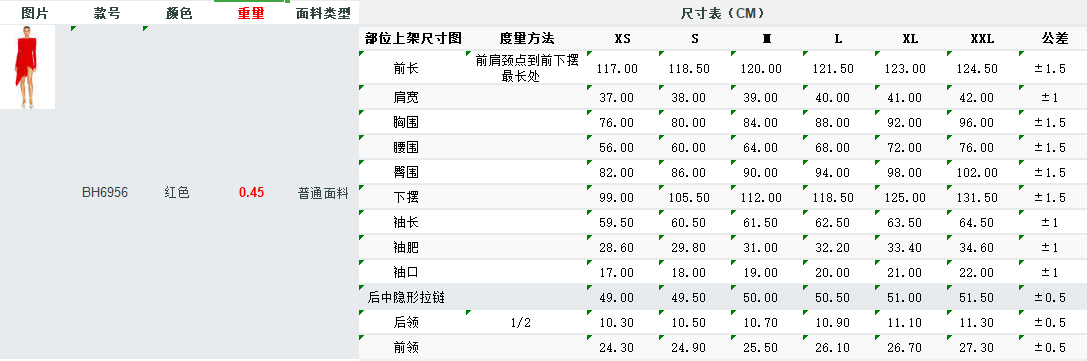Open the red dress product thumbnail

pyautogui.click(x=27, y=67)
